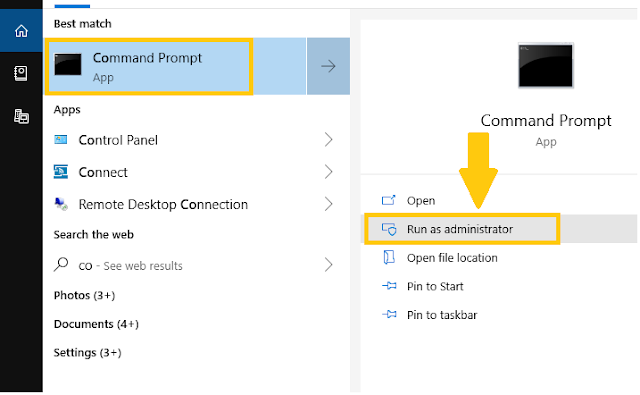This screenshot has height=395, width=640.
Task: Click the large Command Prompt preview thumbnail
Action: (x=546, y=65)
